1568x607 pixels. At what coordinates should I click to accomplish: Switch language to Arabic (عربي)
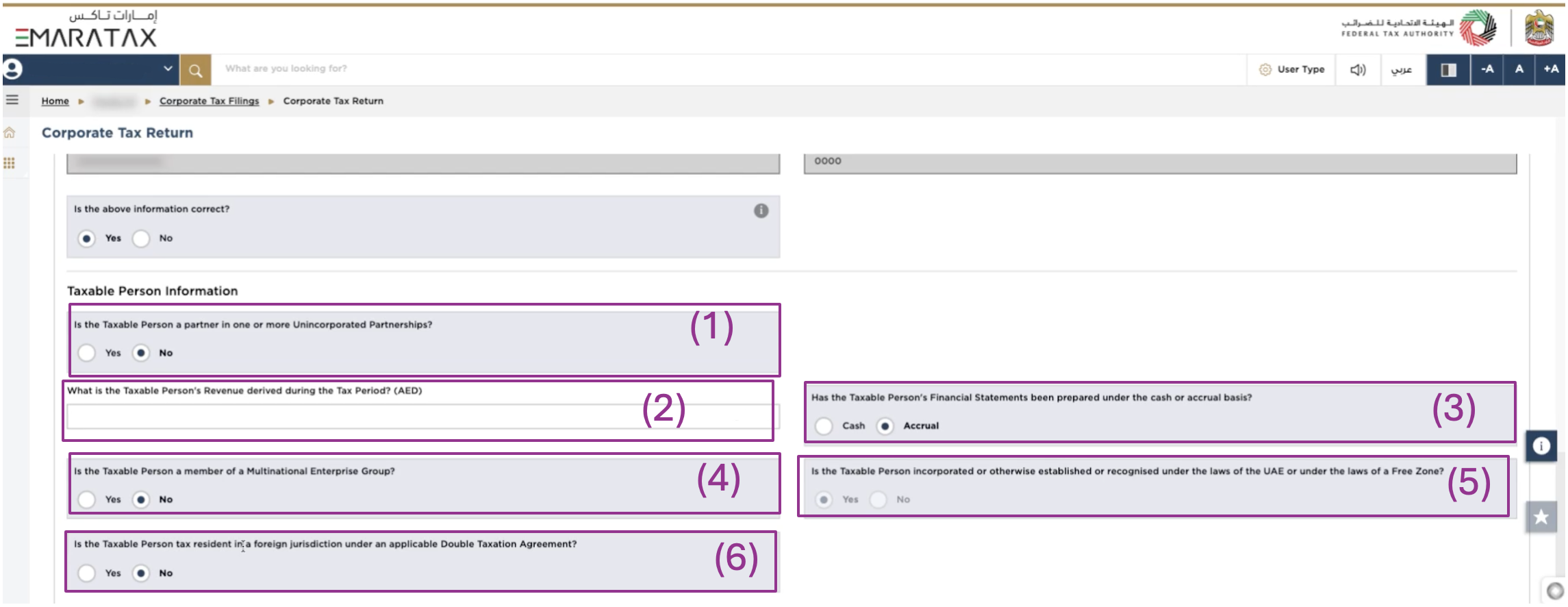(x=1401, y=70)
